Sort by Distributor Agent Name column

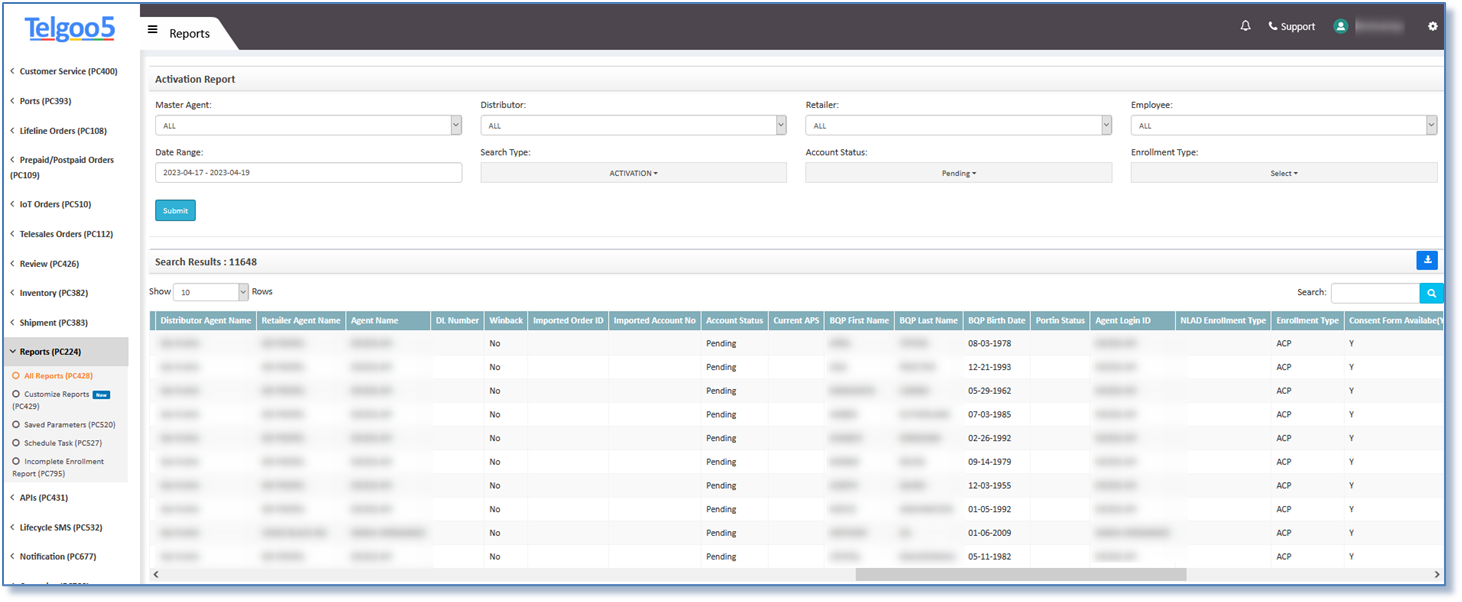point(205,321)
